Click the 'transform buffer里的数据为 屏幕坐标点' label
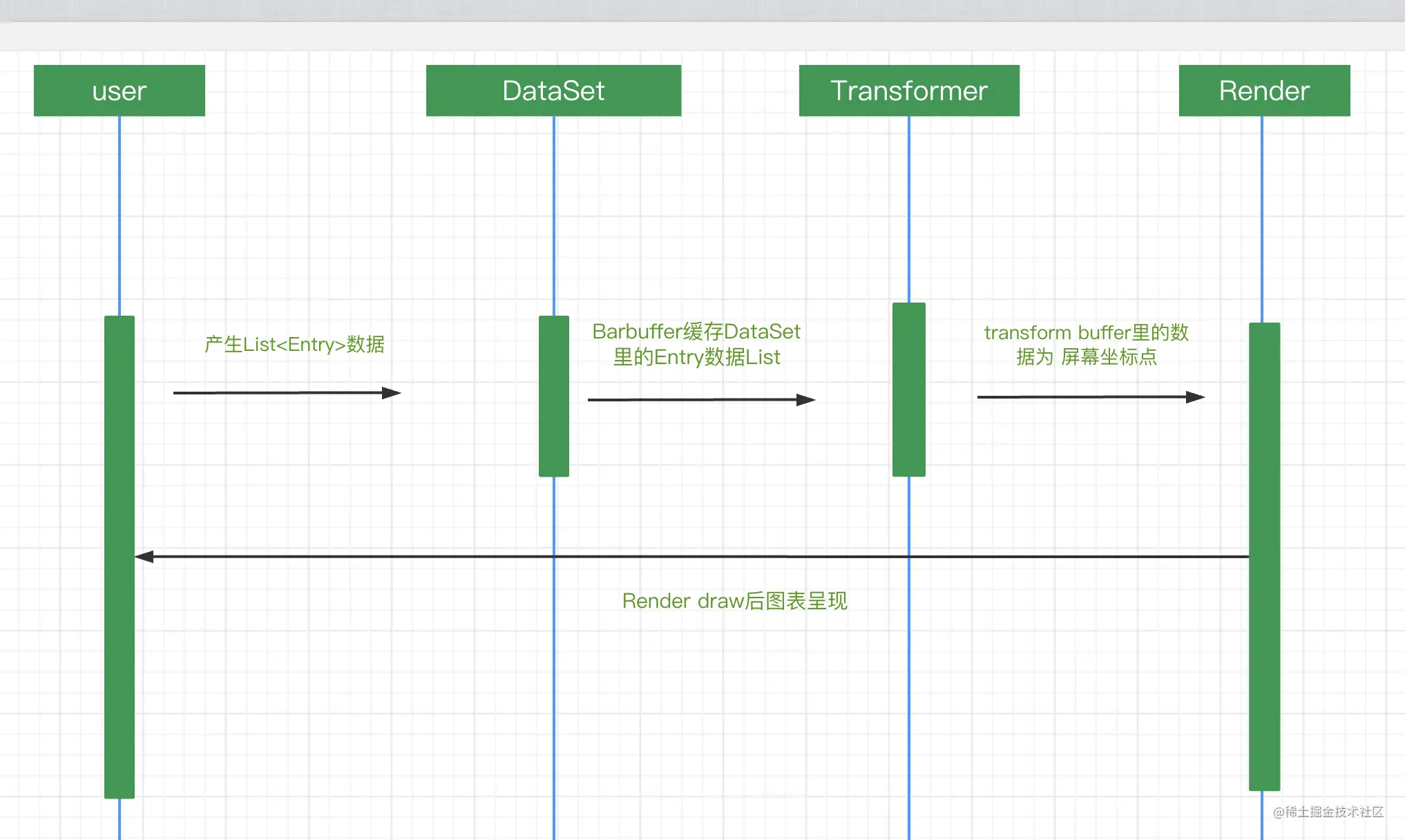Image resolution: width=1405 pixels, height=840 pixels. coord(1086,344)
